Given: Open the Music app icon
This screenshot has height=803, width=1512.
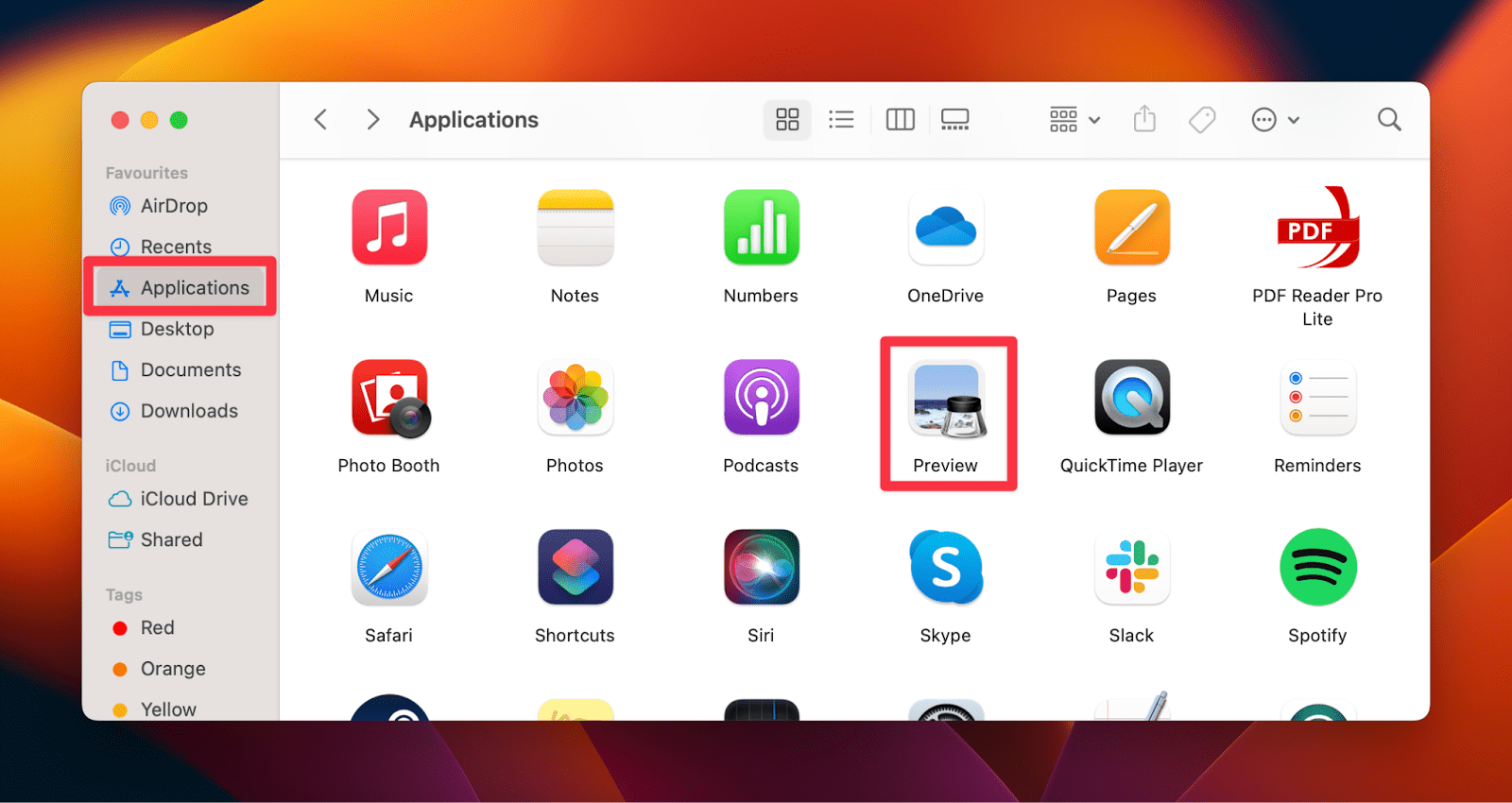Looking at the screenshot, I should click(389, 227).
